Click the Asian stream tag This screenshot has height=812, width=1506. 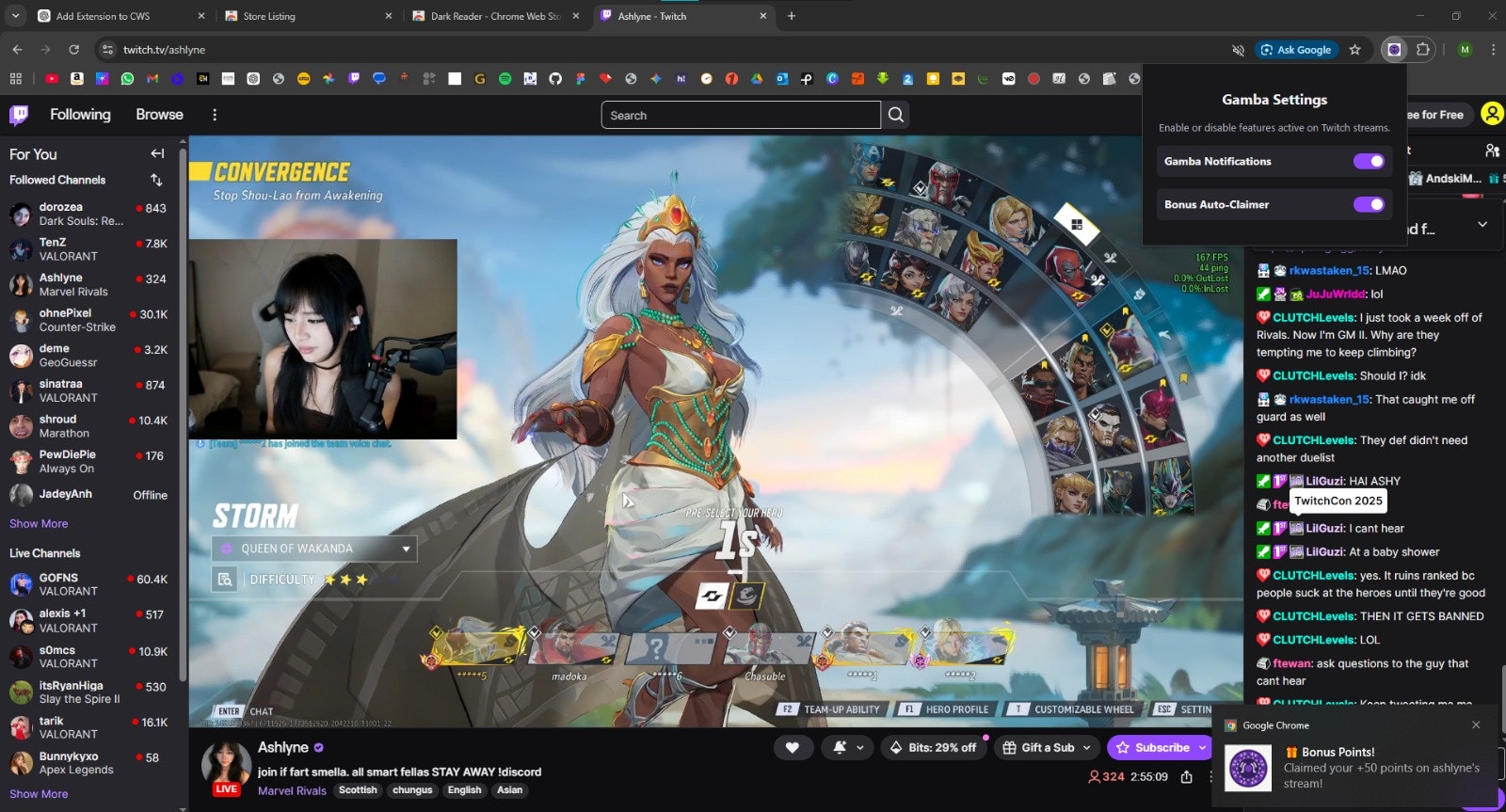pos(509,790)
